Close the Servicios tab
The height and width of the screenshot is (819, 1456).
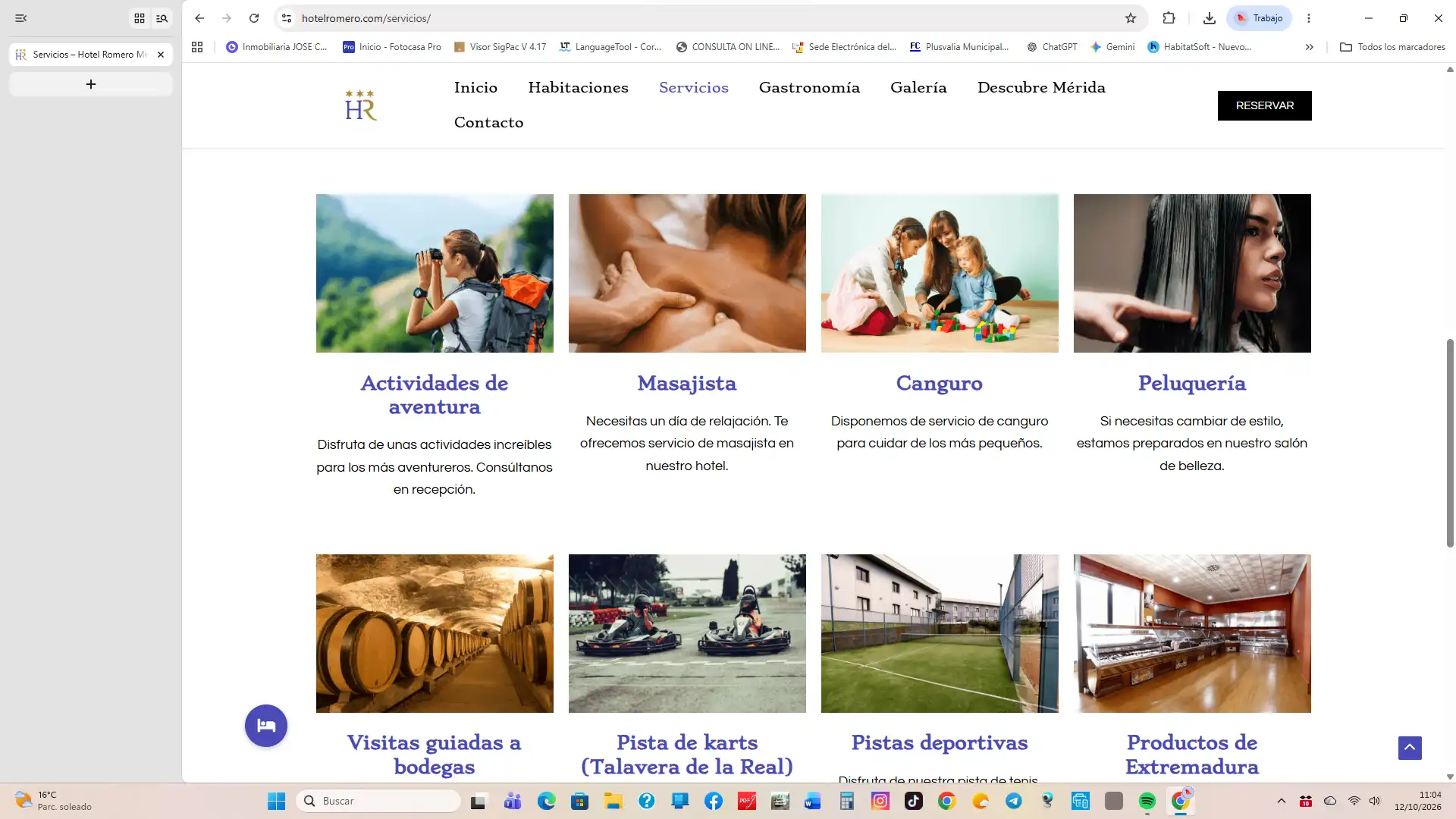161,55
